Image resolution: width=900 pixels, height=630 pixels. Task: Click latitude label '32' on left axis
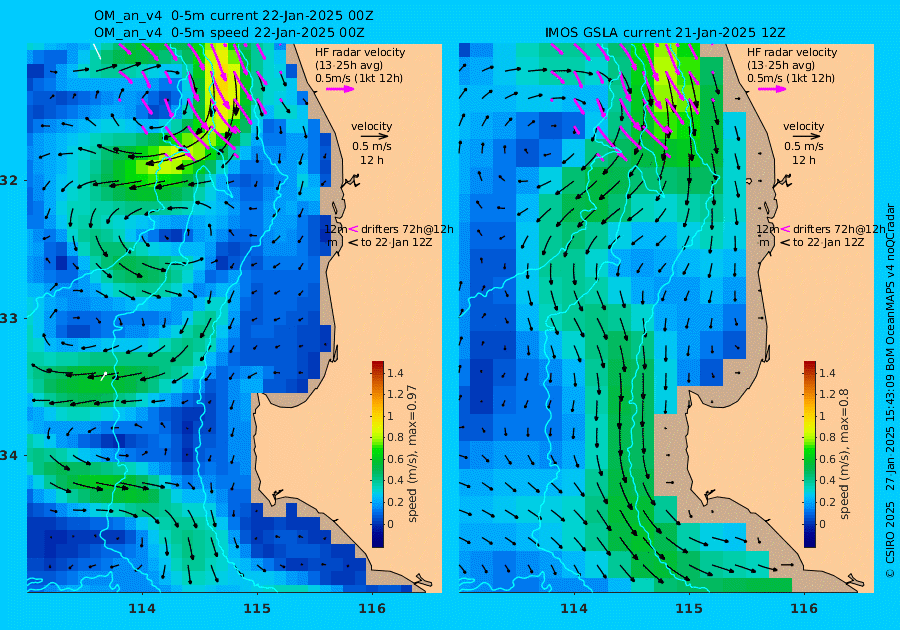click(x=9, y=180)
